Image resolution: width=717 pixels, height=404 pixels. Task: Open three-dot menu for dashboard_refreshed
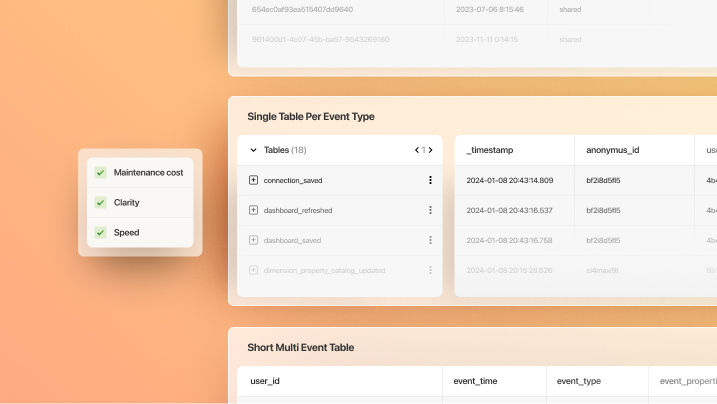pyautogui.click(x=430, y=210)
